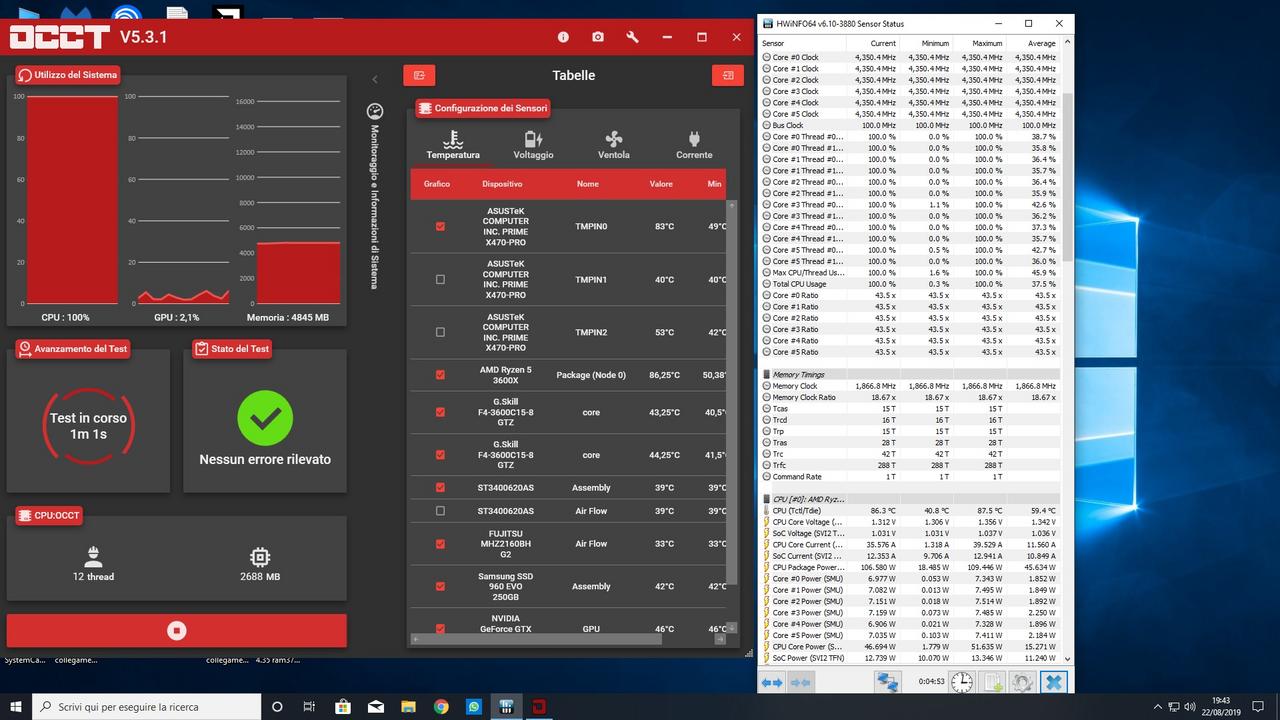Click the 2688 MB memory chip icon

pyautogui.click(x=259, y=556)
